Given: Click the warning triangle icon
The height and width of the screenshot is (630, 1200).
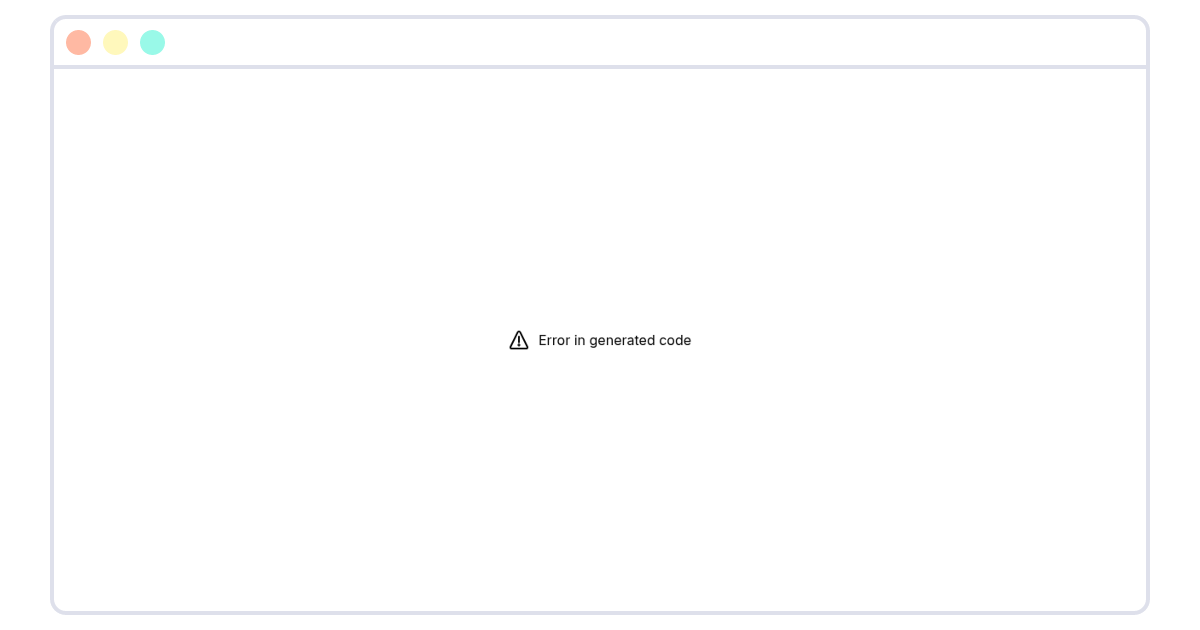Looking at the screenshot, I should tap(518, 340).
